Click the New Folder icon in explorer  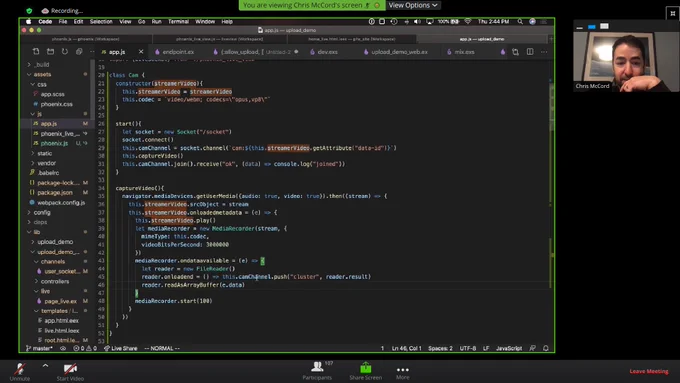point(50,52)
